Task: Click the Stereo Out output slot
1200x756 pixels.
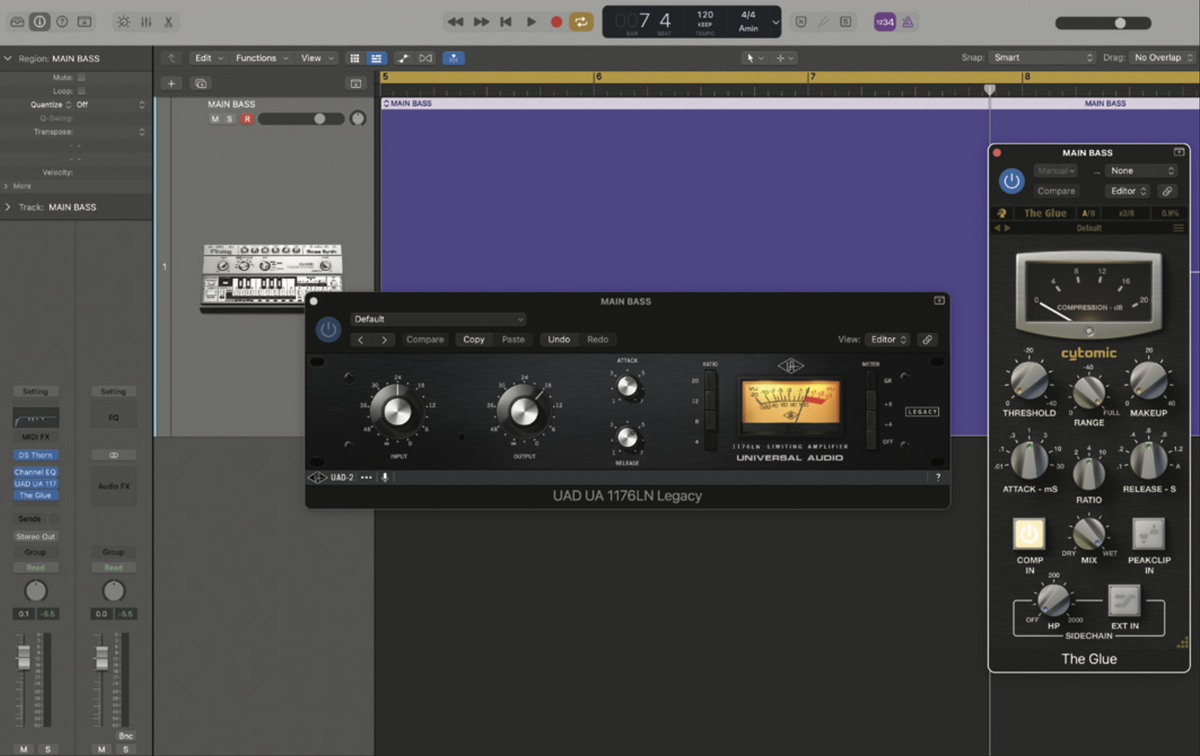Action: click(x=35, y=536)
